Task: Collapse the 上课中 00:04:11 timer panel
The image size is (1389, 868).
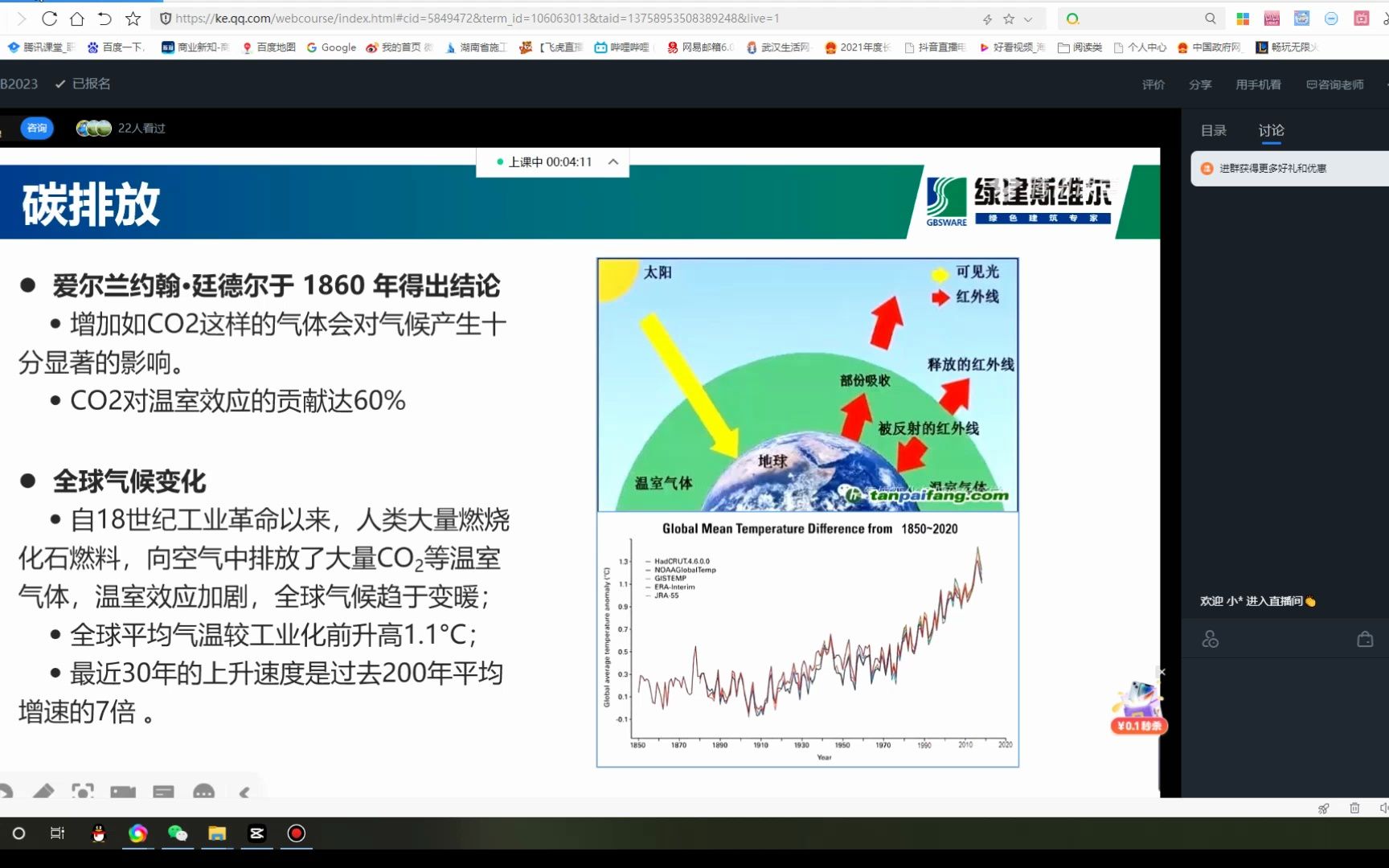Action: coord(613,162)
